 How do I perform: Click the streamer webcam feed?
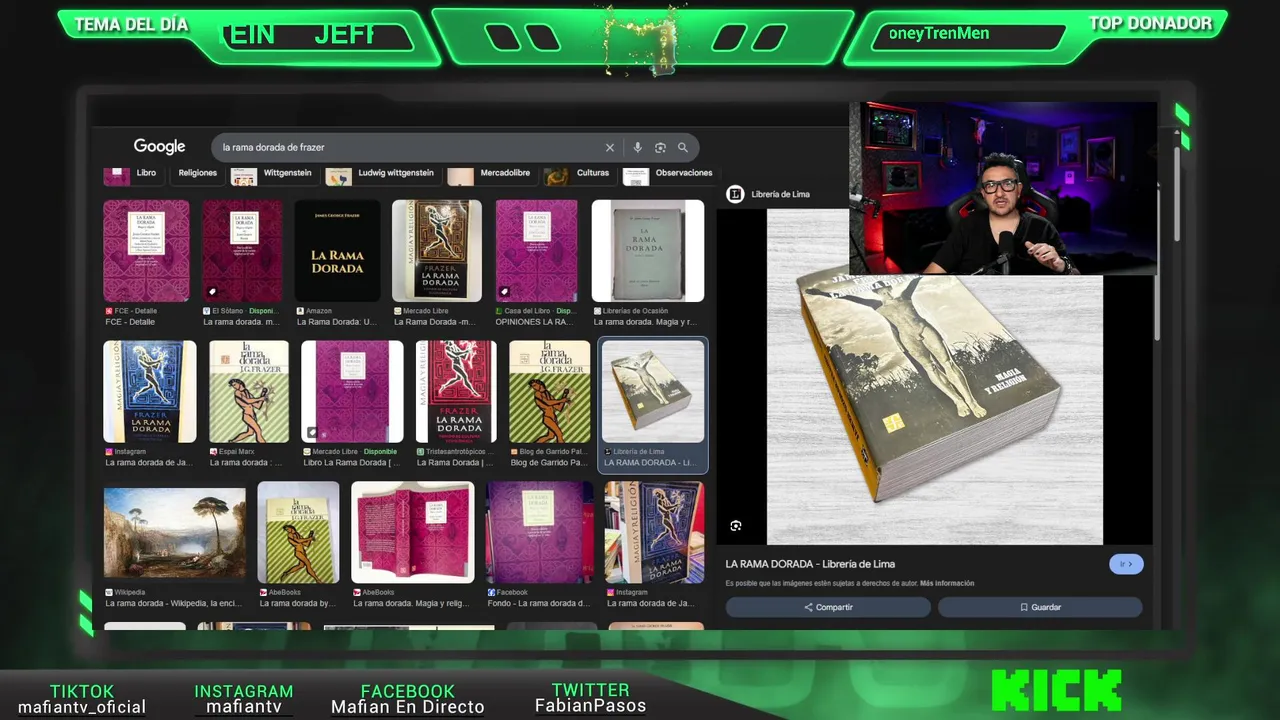click(x=1003, y=188)
